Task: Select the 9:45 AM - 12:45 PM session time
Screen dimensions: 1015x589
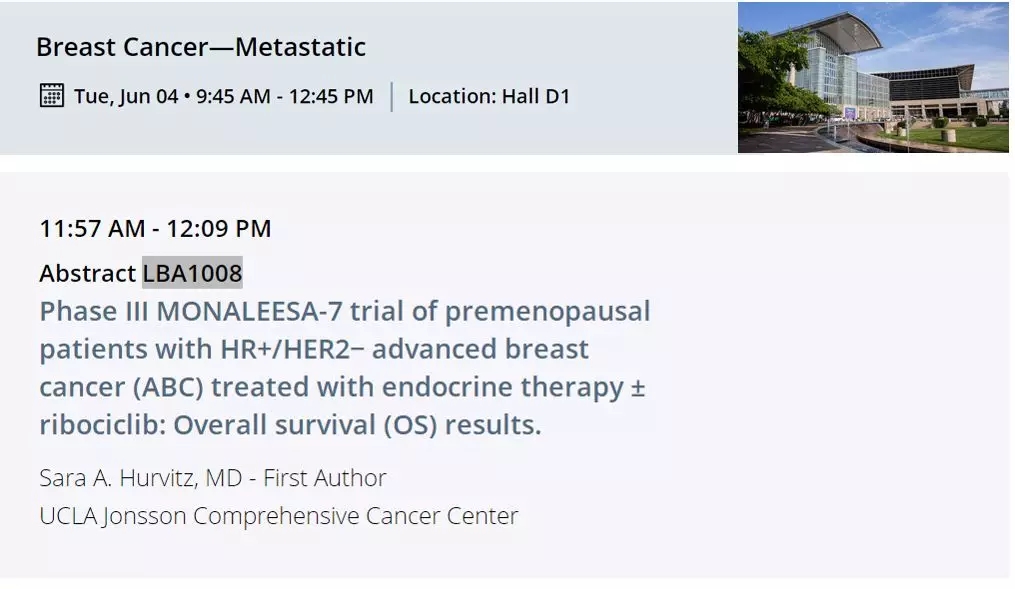Action: click(x=285, y=97)
